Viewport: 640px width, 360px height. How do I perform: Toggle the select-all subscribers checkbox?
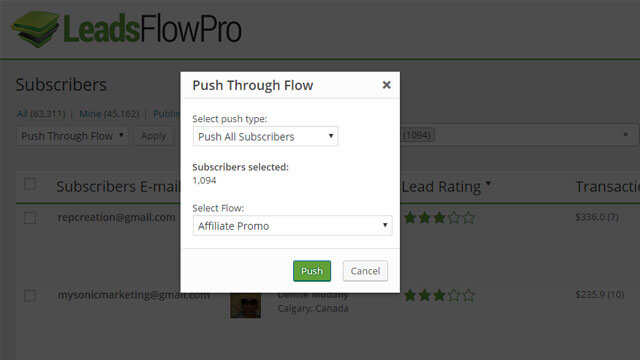pos(30,184)
